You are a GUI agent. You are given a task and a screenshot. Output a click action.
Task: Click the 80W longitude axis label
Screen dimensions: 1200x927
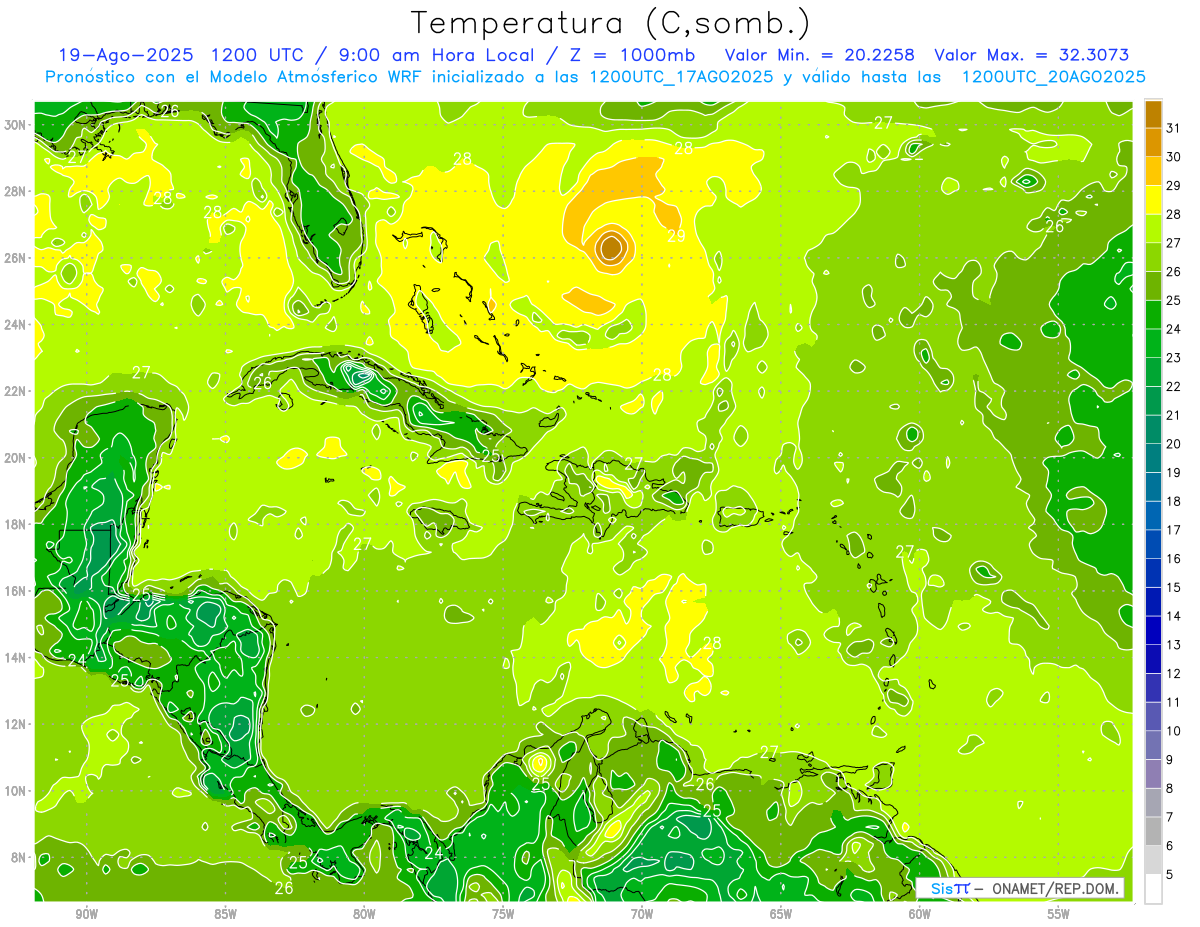(365, 914)
